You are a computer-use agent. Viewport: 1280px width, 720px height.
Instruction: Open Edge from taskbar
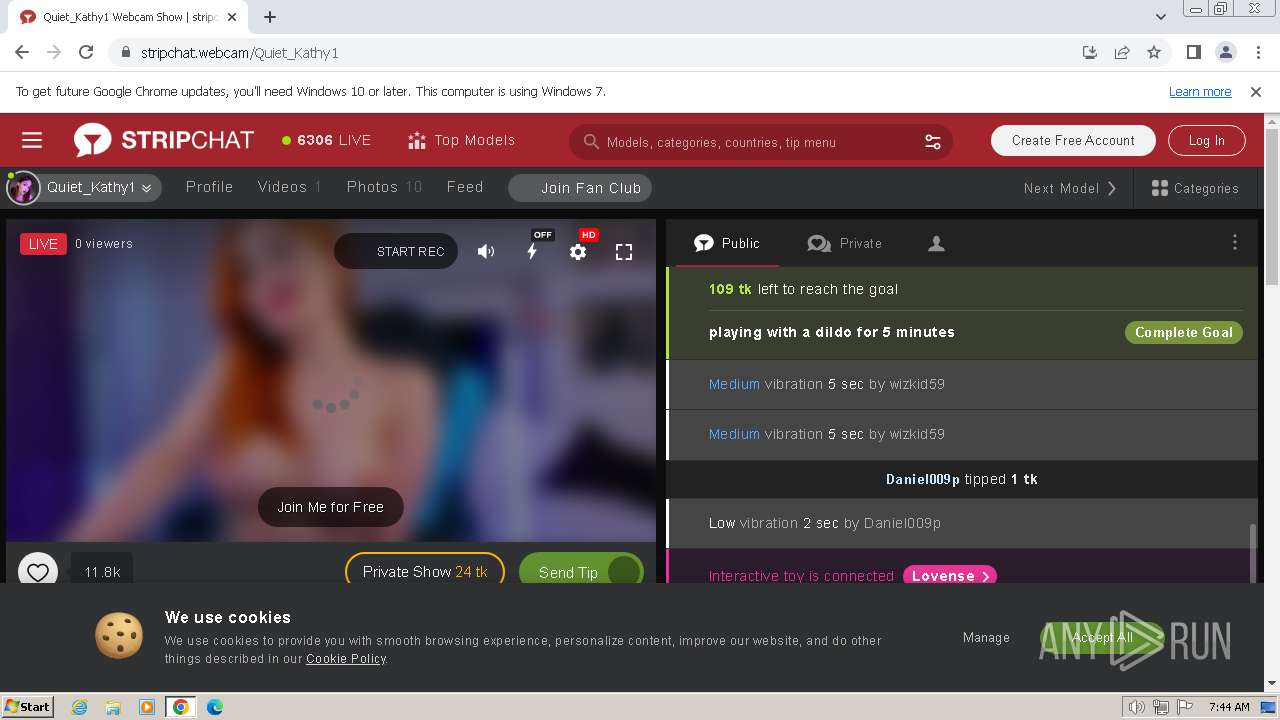pos(215,707)
